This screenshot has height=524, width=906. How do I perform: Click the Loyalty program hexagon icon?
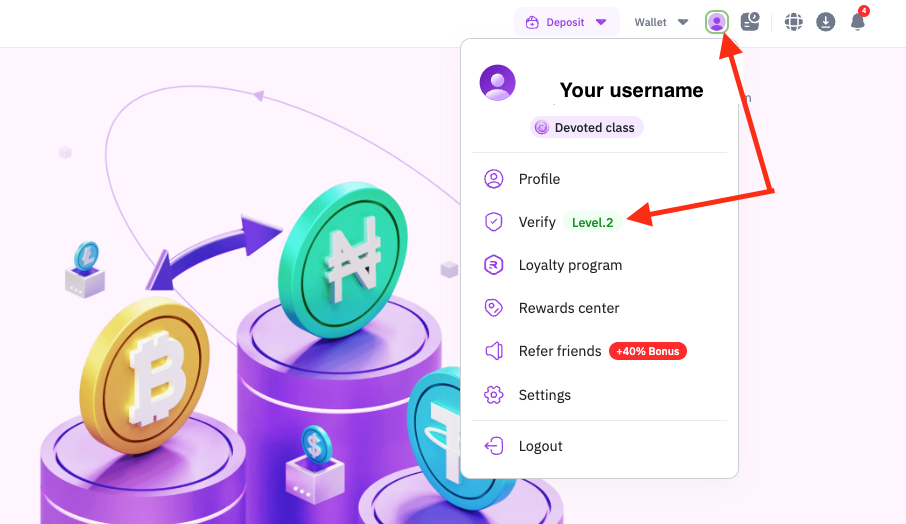493,265
